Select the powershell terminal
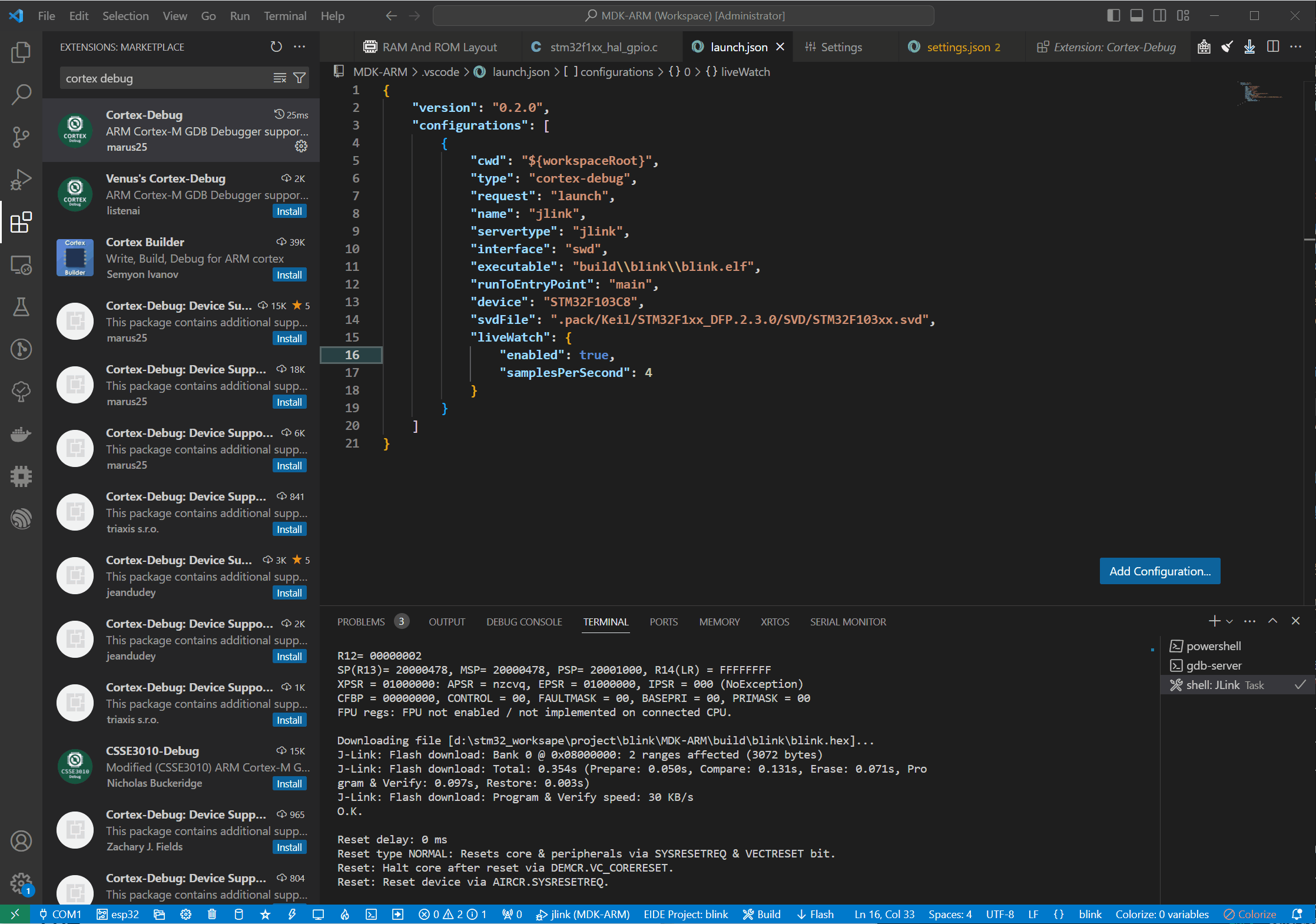Image resolution: width=1316 pixels, height=924 pixels. (x=1237, y=646)
